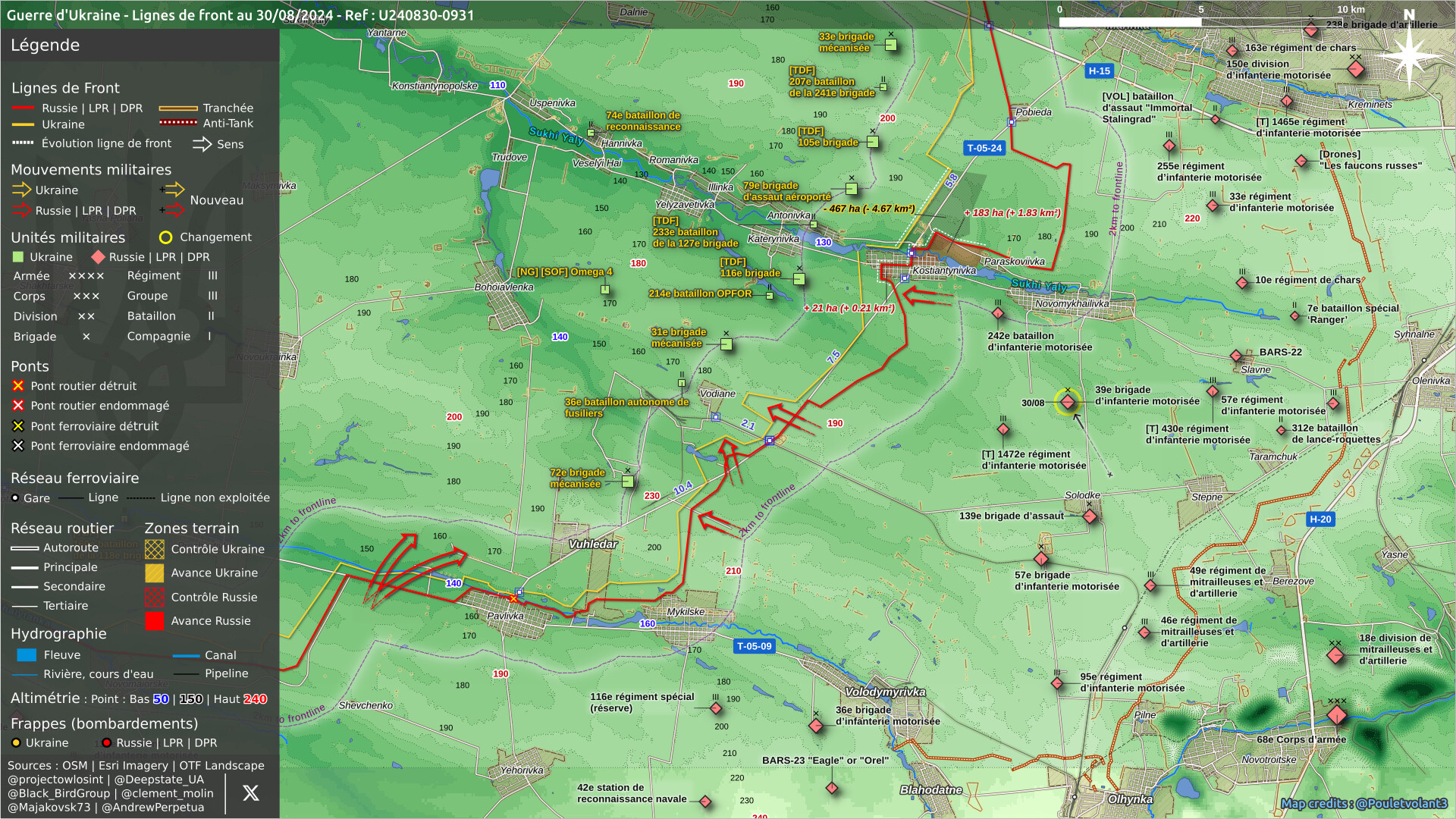Click the H-15 road shield label
1456x819 pixels.
1099,71
